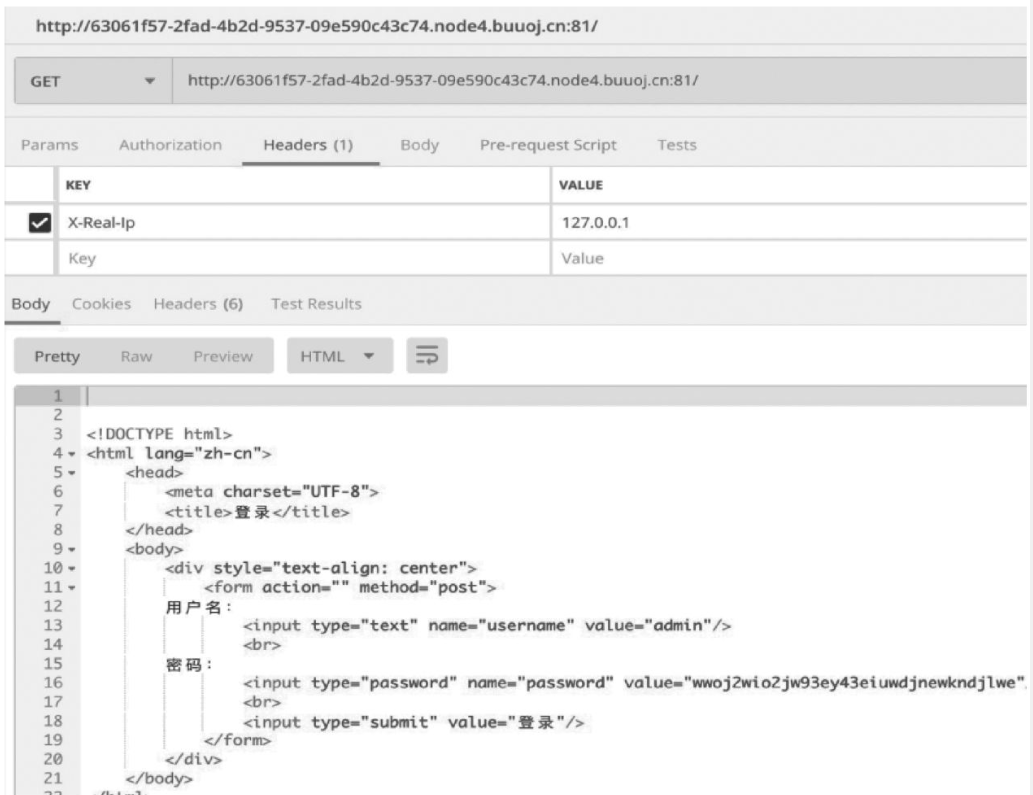The height and width of the screenshot is (795, 1033).
Task: Click the empty Key field
Action: [304, 258]
